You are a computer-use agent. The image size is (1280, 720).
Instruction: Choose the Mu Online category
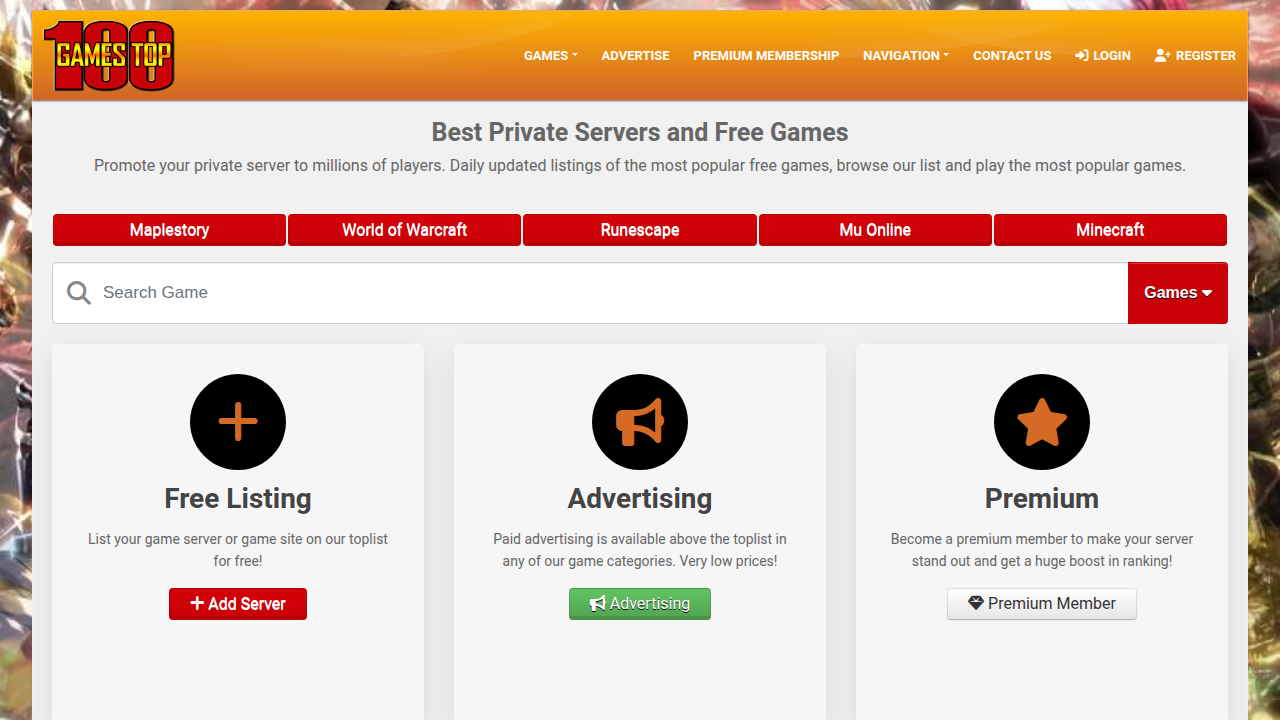(875, 230)
